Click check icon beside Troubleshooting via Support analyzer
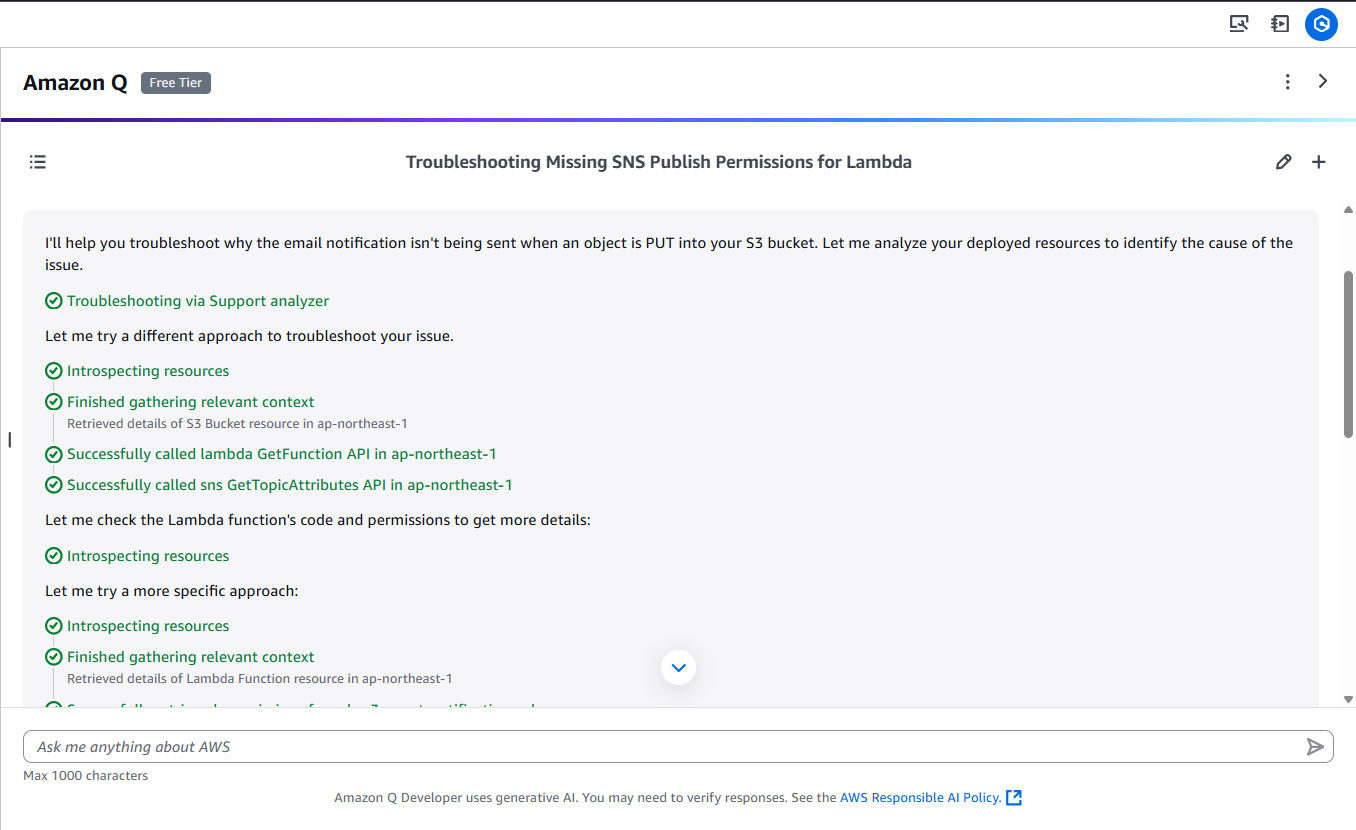The width and height of the screenshot is (1356, 830). pos(54,301)
